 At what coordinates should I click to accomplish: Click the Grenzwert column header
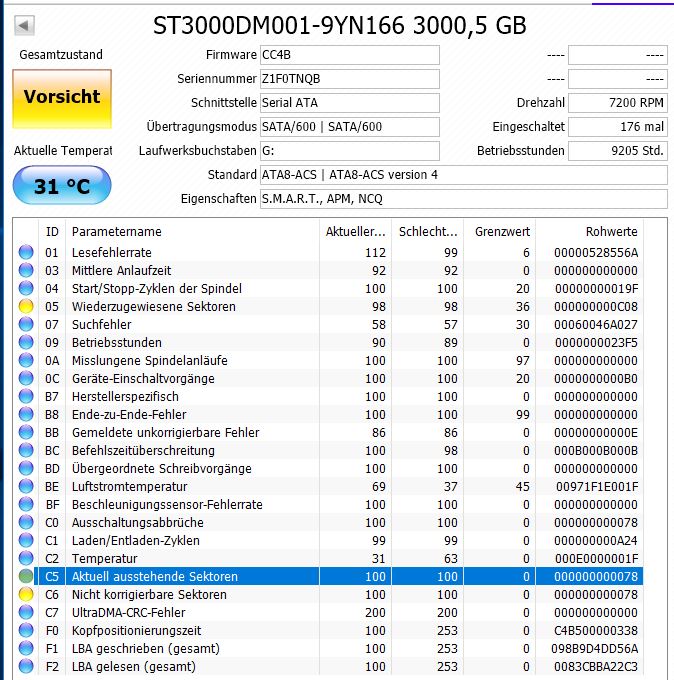pyautogui.click(x=499, y=232)
